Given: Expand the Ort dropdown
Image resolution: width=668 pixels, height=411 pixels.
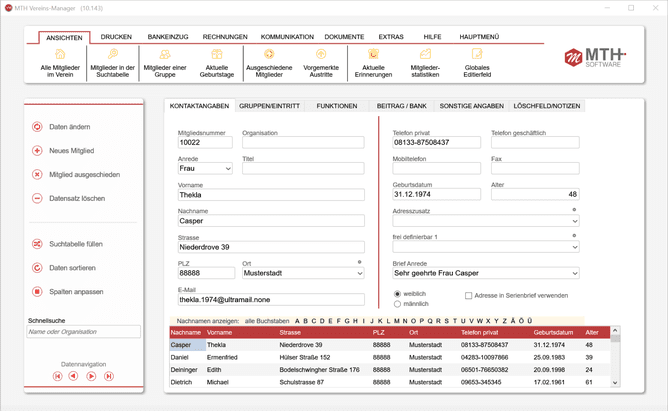Looking at the screenshot, I should pyautogui.click(x=360, y=273).
